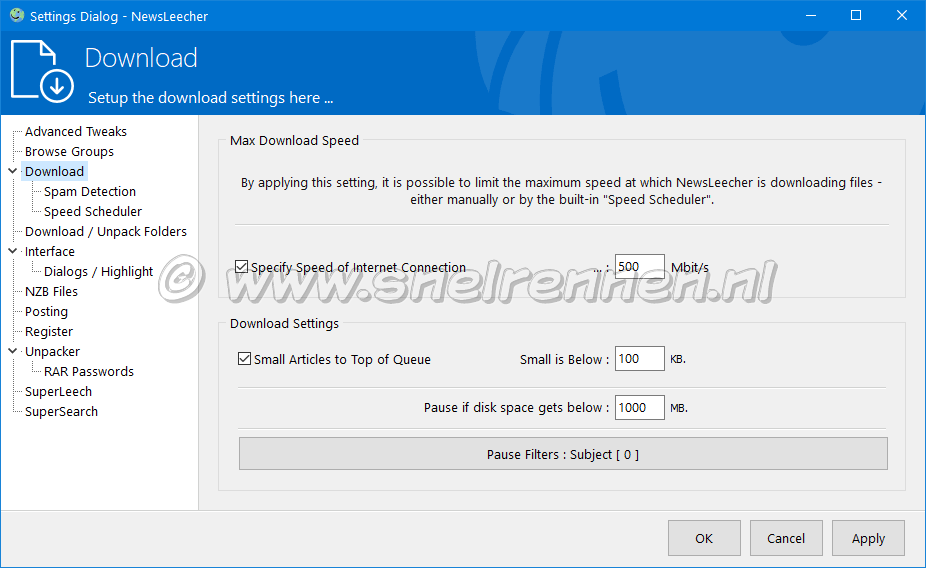Screen dimensions: 926x568
Task: Select Unpacker settings page
Action: pos(52,352)
